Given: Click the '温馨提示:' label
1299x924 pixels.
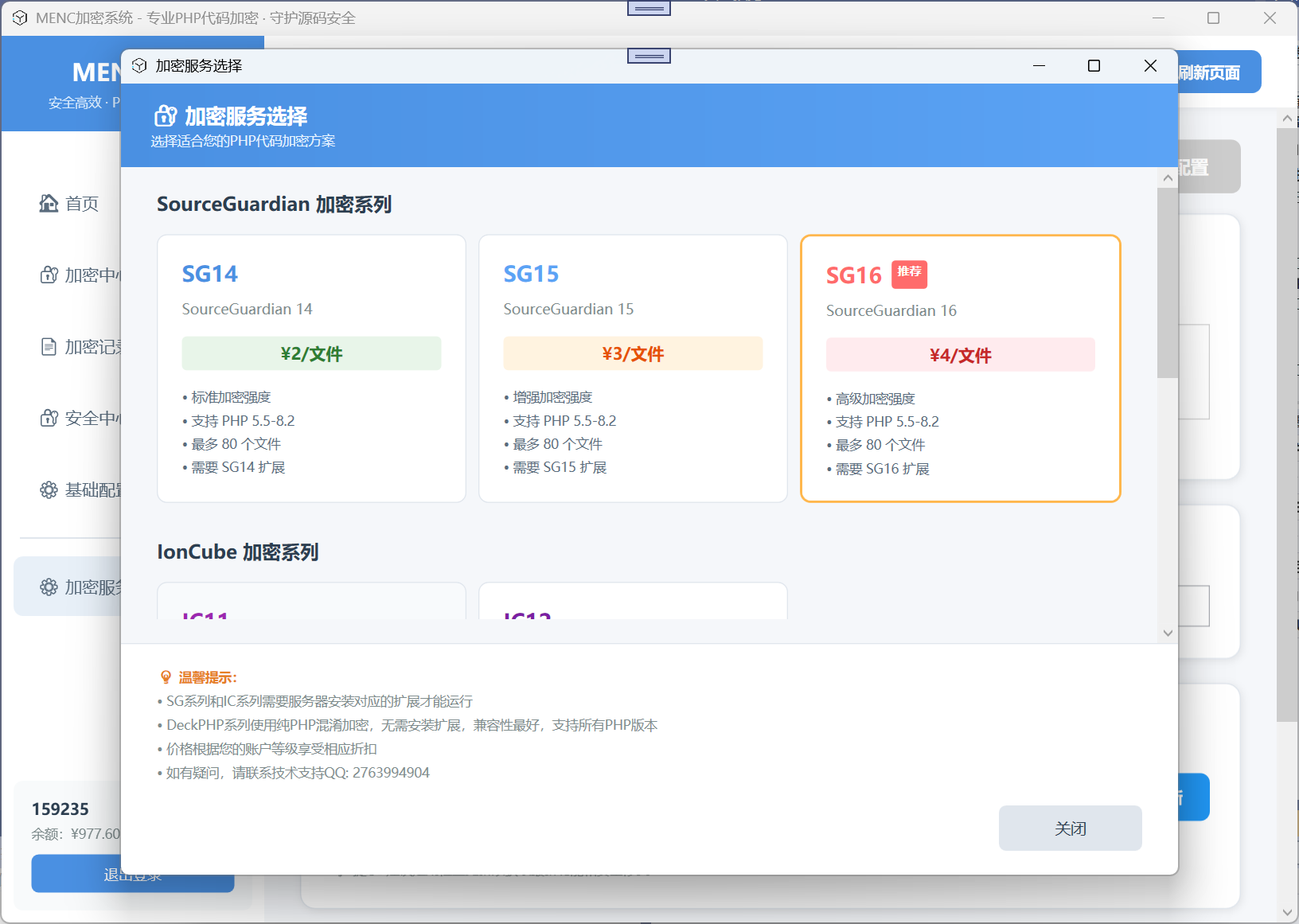Looking at the screenshot, I should tap(208, 677).
